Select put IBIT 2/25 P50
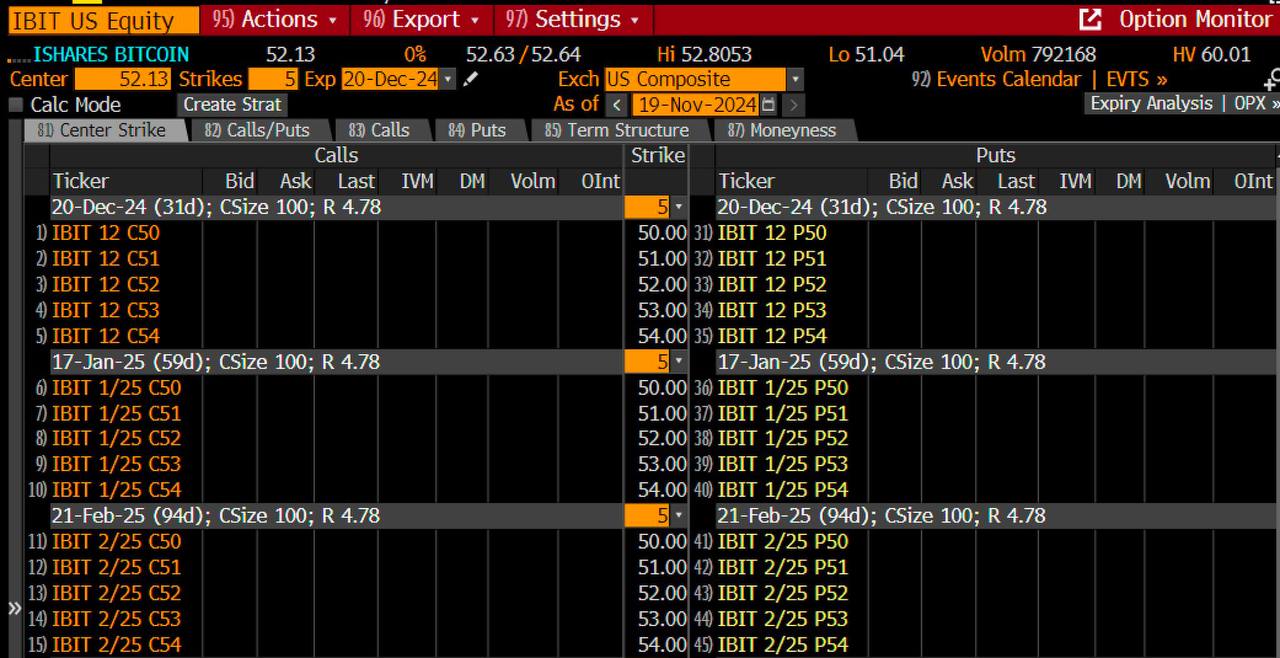 [x=783, y=542]
